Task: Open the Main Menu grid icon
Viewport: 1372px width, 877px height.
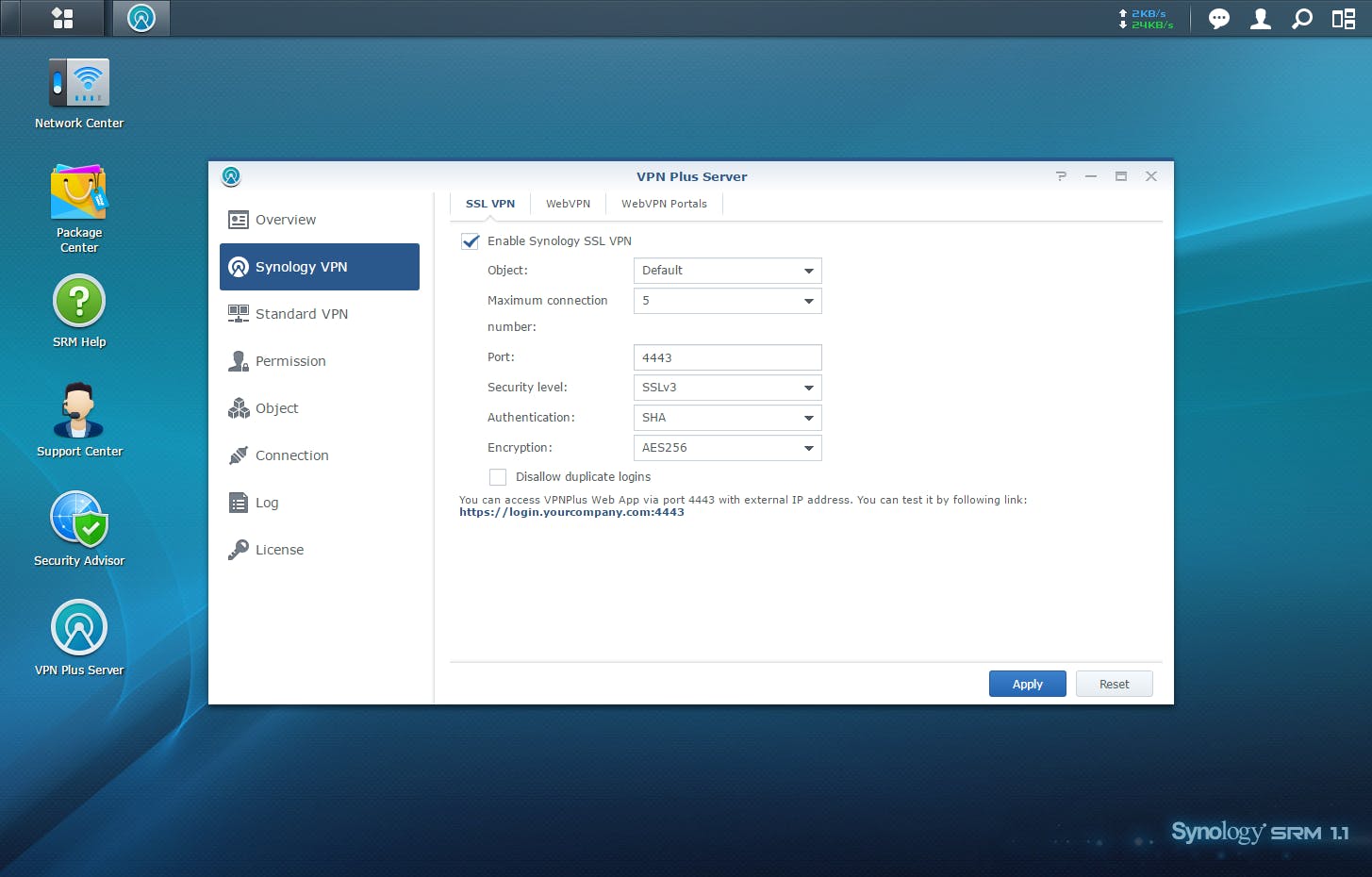Action: coord(62,18)
